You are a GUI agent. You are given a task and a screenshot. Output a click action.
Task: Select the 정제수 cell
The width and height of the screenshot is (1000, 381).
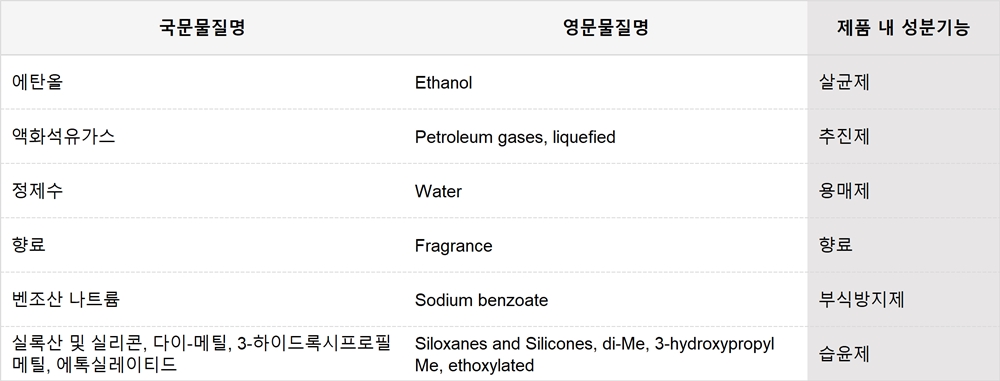point(202,191)
